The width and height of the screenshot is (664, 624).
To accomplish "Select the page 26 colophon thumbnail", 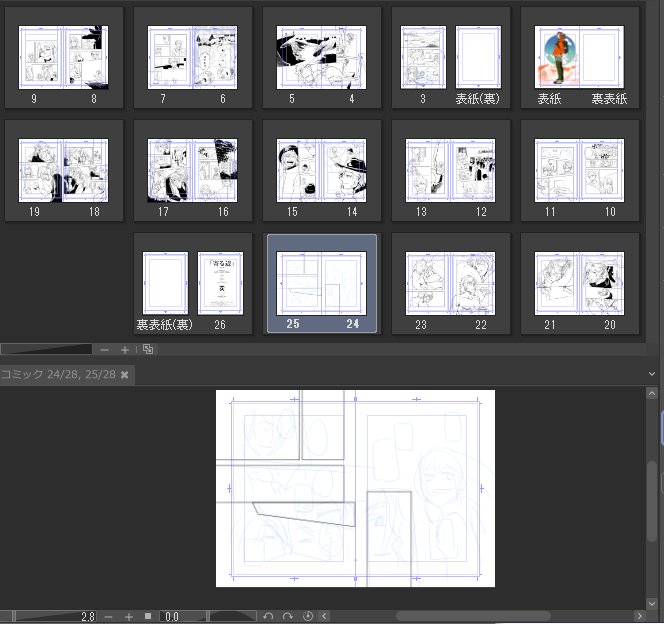I will click(221, 284).
